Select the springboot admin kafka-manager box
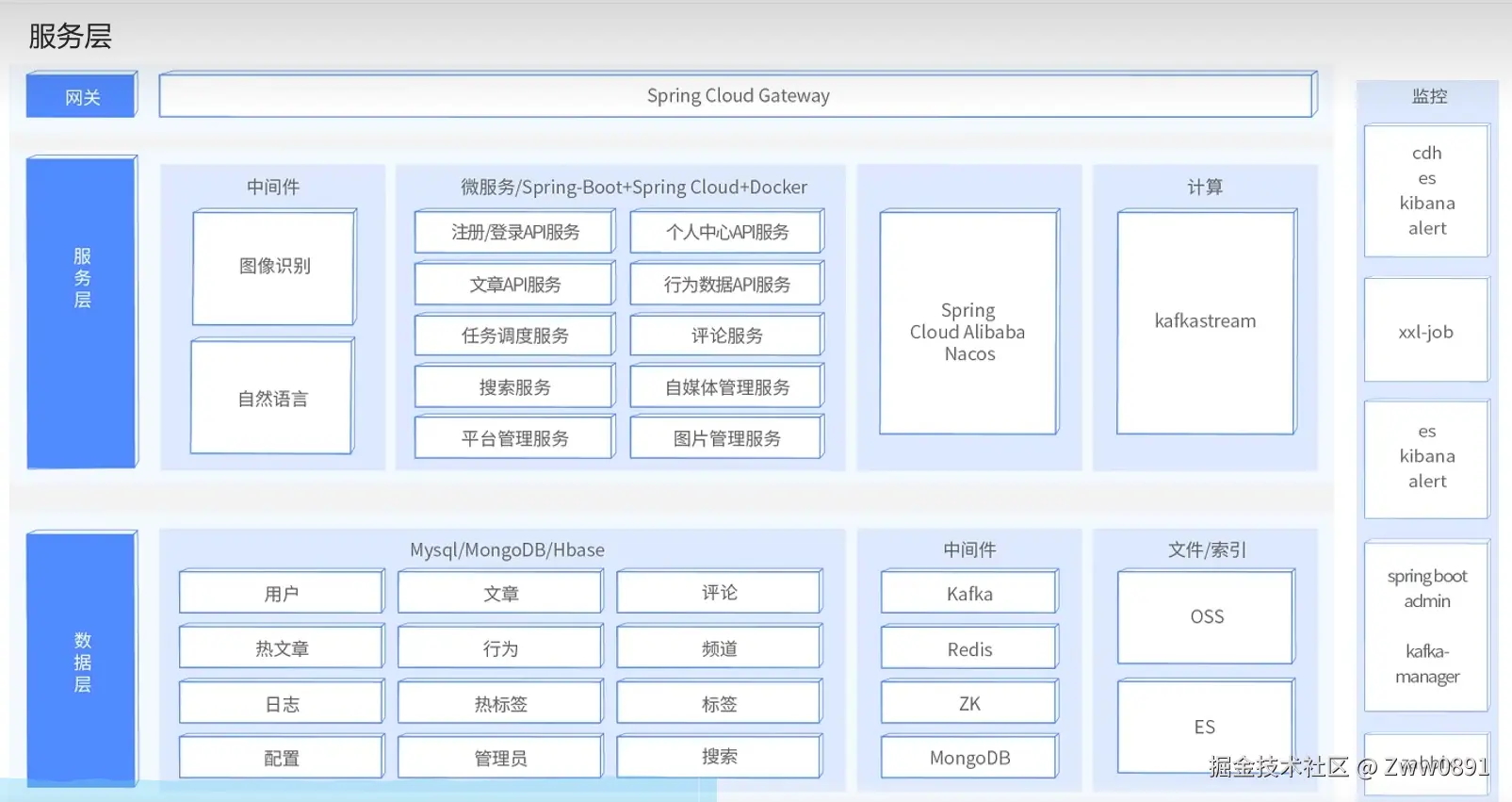This screenshot has height=802, width=1512. click(x=1426, y=626)
